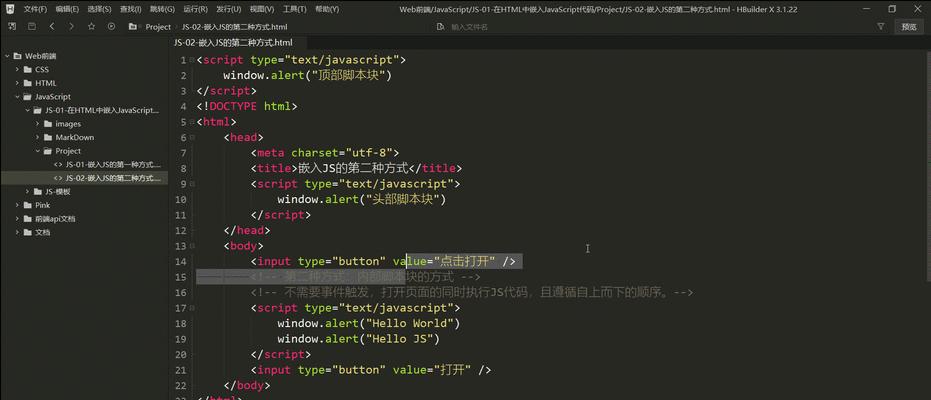Screen dimensions: 931x400
Task: Click line number 21 in the gutter
Action: [x=180, y=370]
